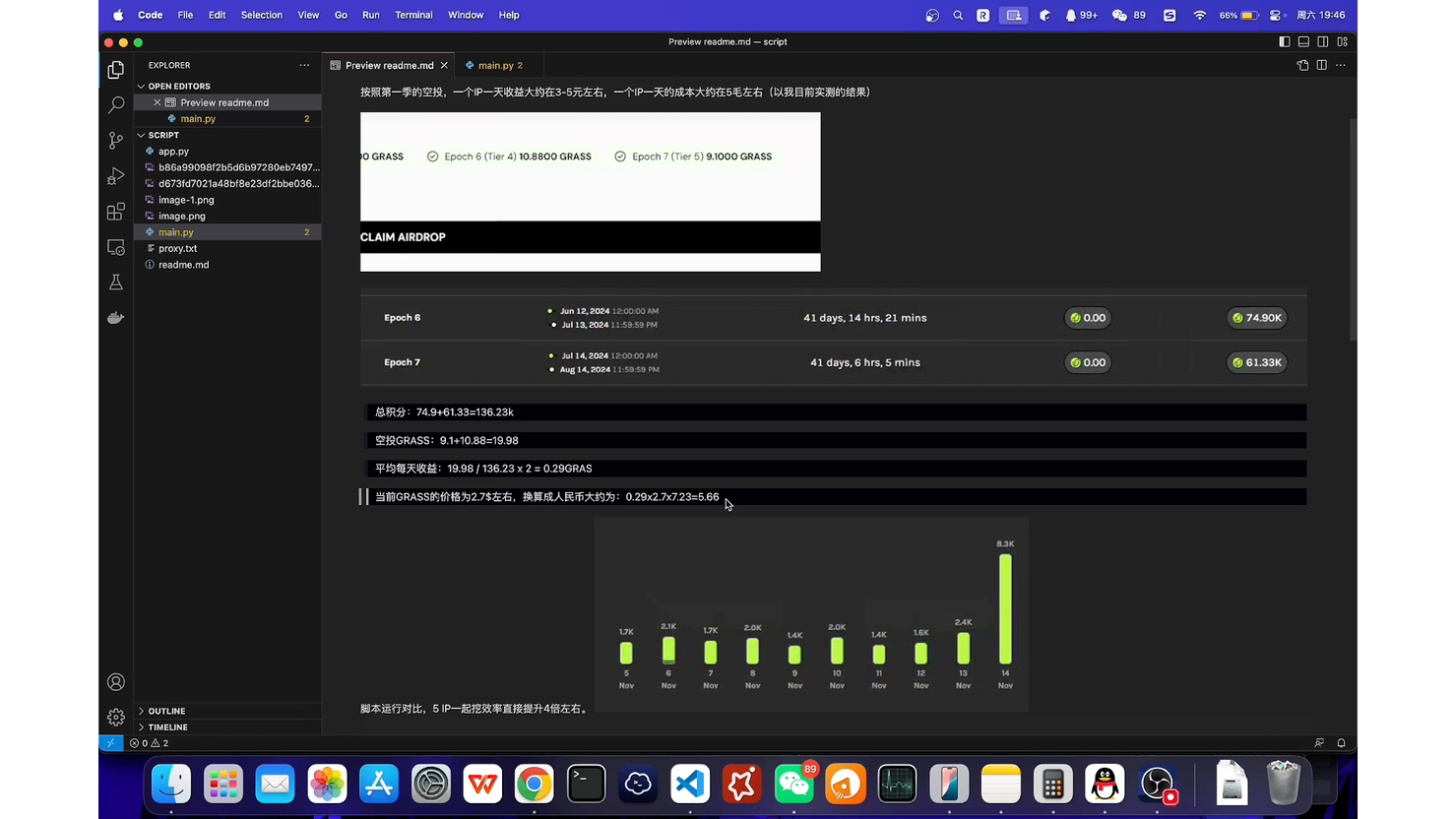This screenshot has width=1456, height=819.
Task: Open the File menu
Action: click(x=185, y=15)
